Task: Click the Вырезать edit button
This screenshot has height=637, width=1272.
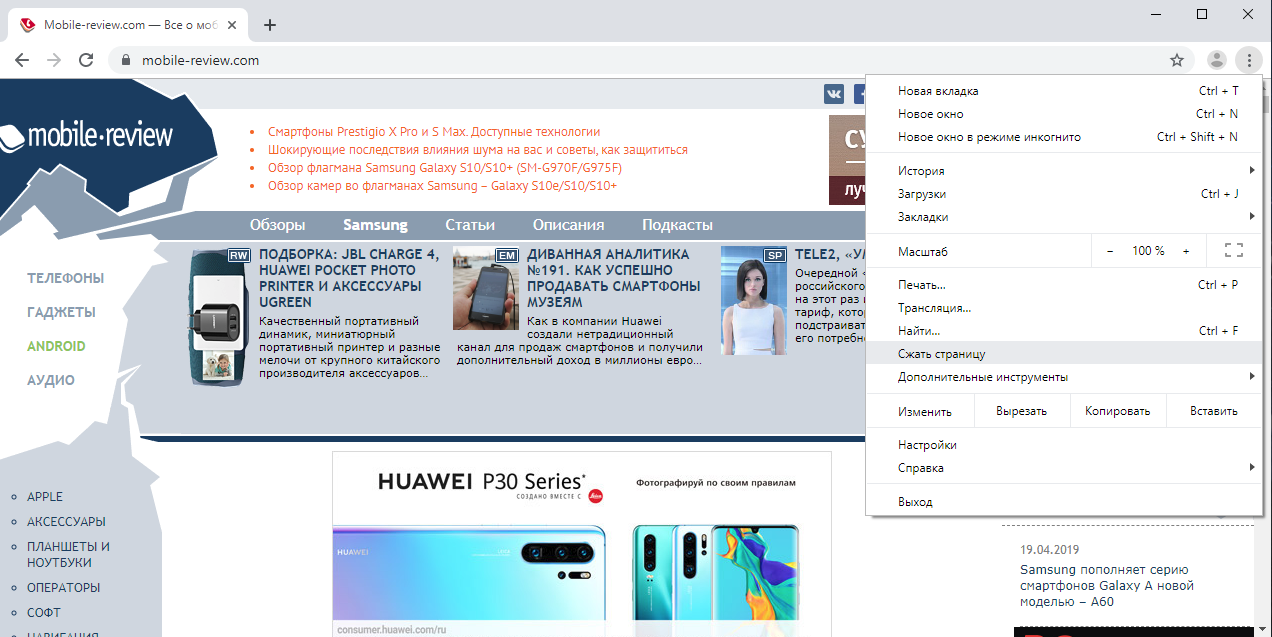Action: 1021,411
